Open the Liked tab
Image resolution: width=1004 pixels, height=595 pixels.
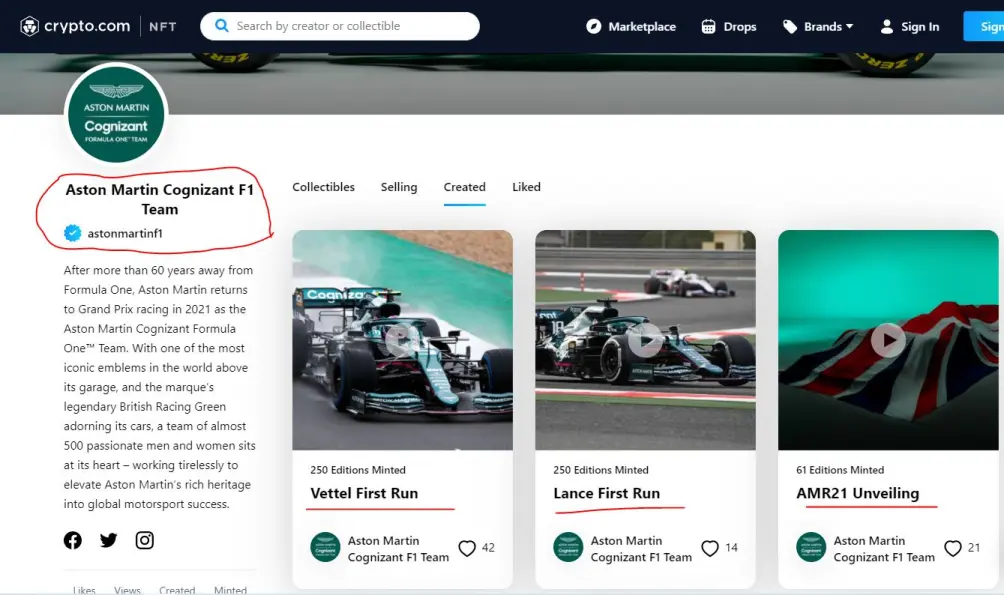[x=526, y=187]
